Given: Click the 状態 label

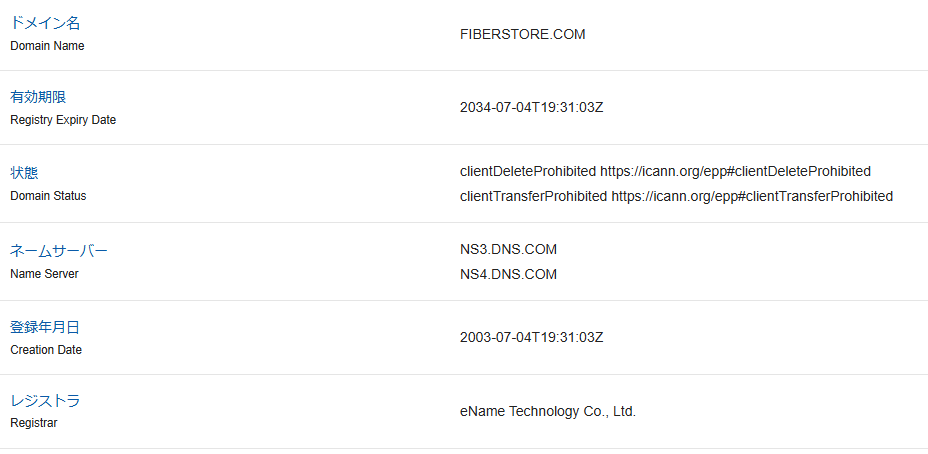Looking at the screenshot, I should [x=24, y=173].
